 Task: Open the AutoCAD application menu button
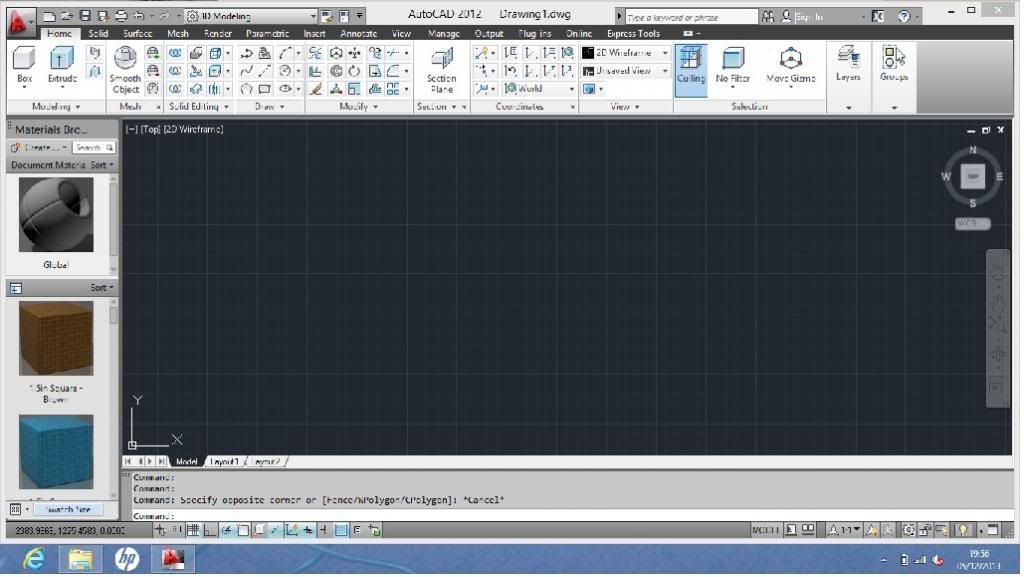tap(20, 22)
